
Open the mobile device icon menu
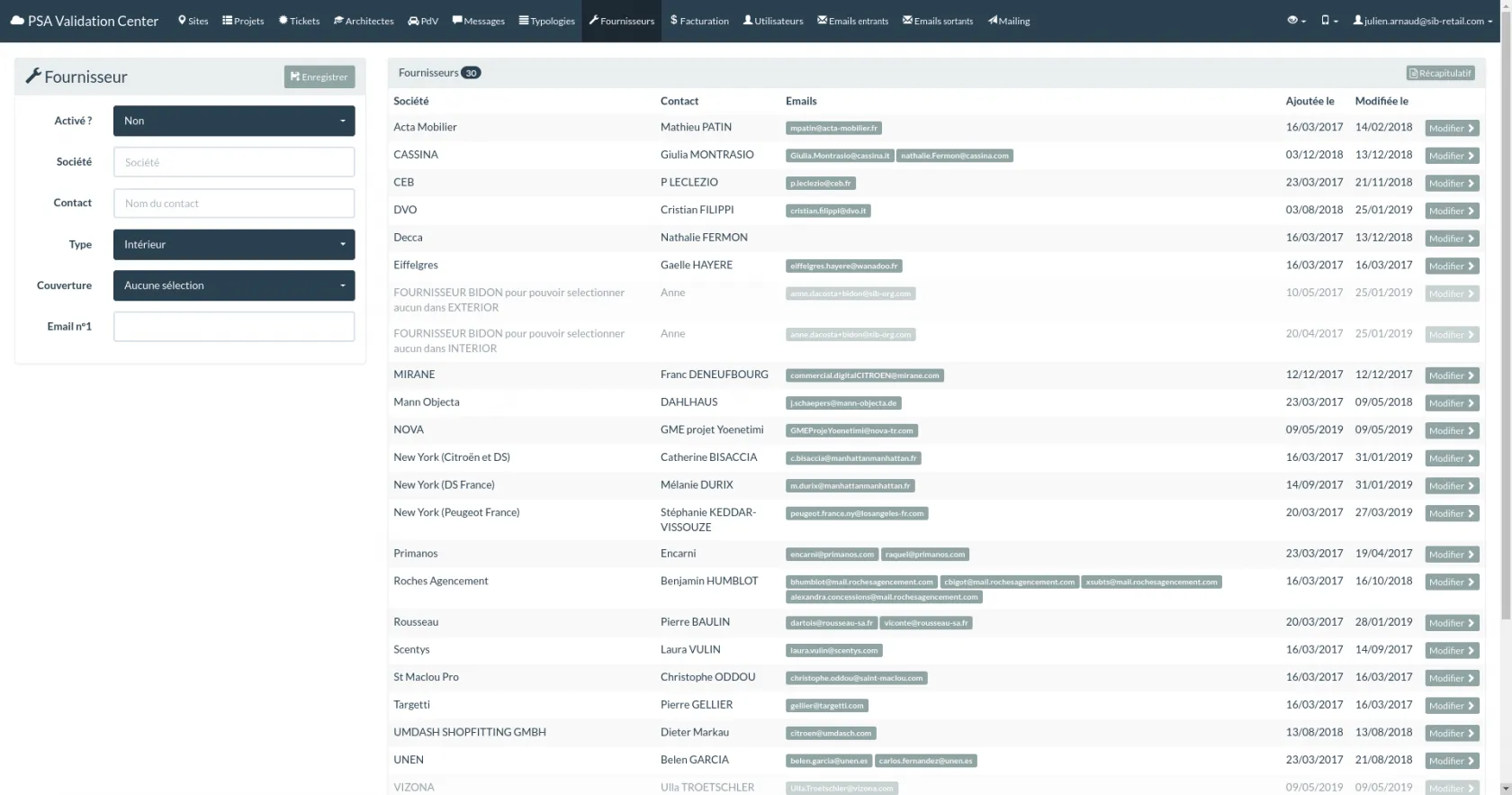[x=1328, y=21]
